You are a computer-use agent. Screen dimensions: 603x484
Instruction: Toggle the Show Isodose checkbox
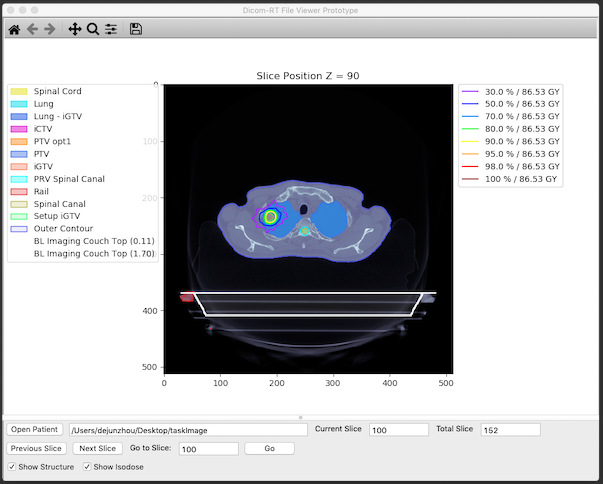tap(87, 467)
